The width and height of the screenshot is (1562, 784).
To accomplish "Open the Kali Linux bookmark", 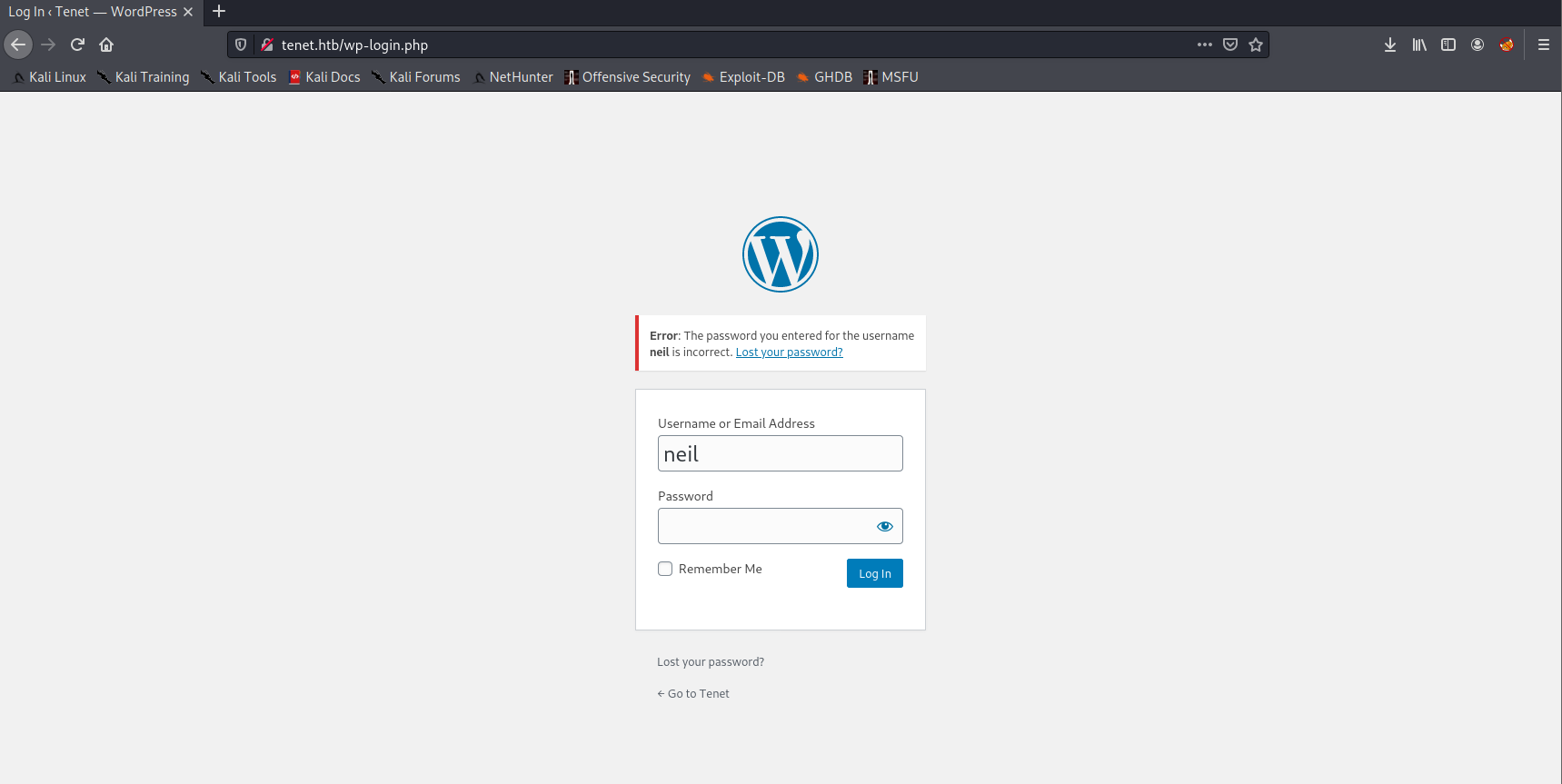I will 49,77.
